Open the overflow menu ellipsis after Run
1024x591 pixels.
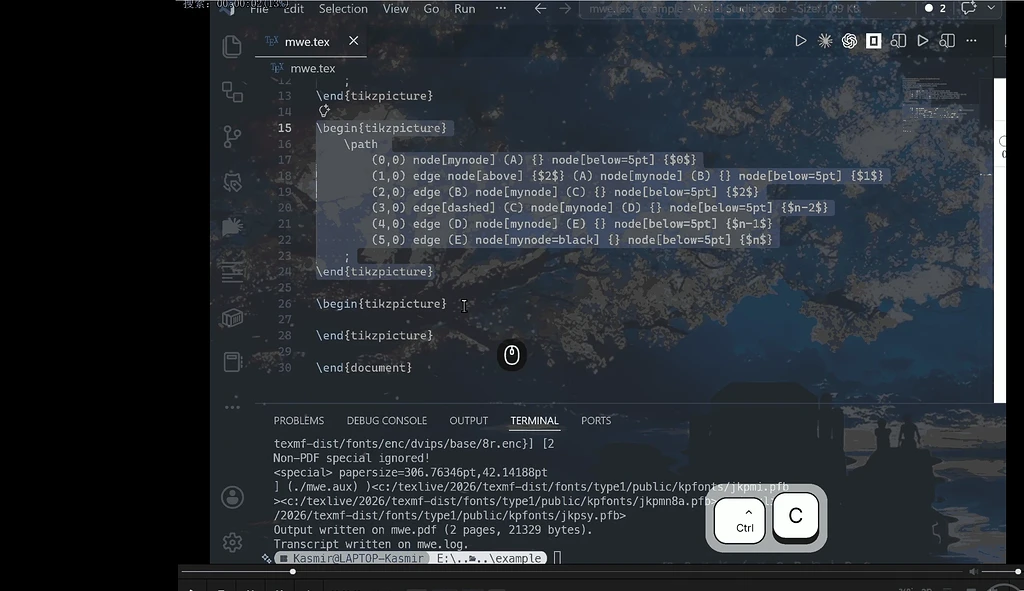click(x=500, y=8)
